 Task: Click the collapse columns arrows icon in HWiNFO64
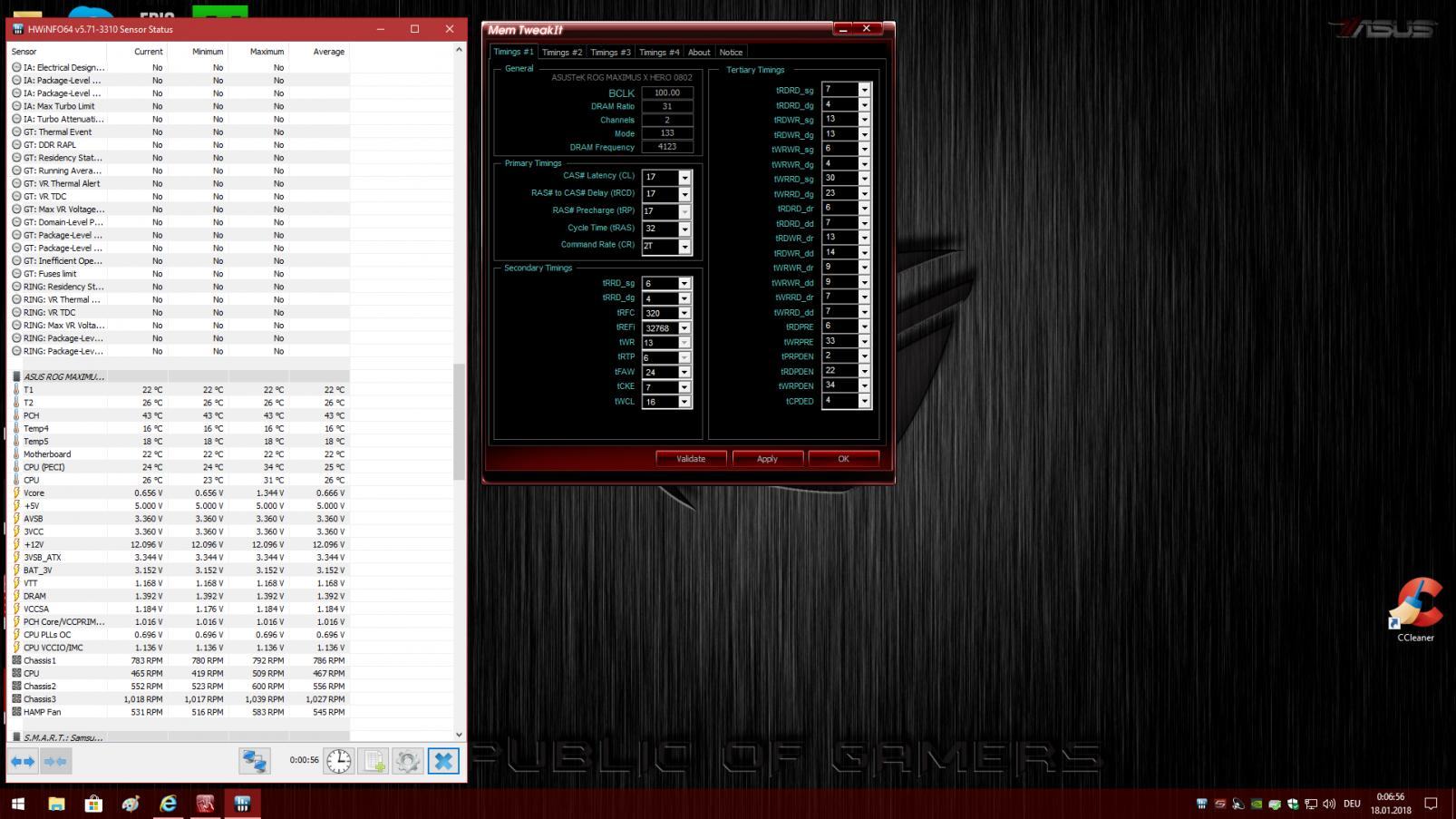(x=55, y=761)
